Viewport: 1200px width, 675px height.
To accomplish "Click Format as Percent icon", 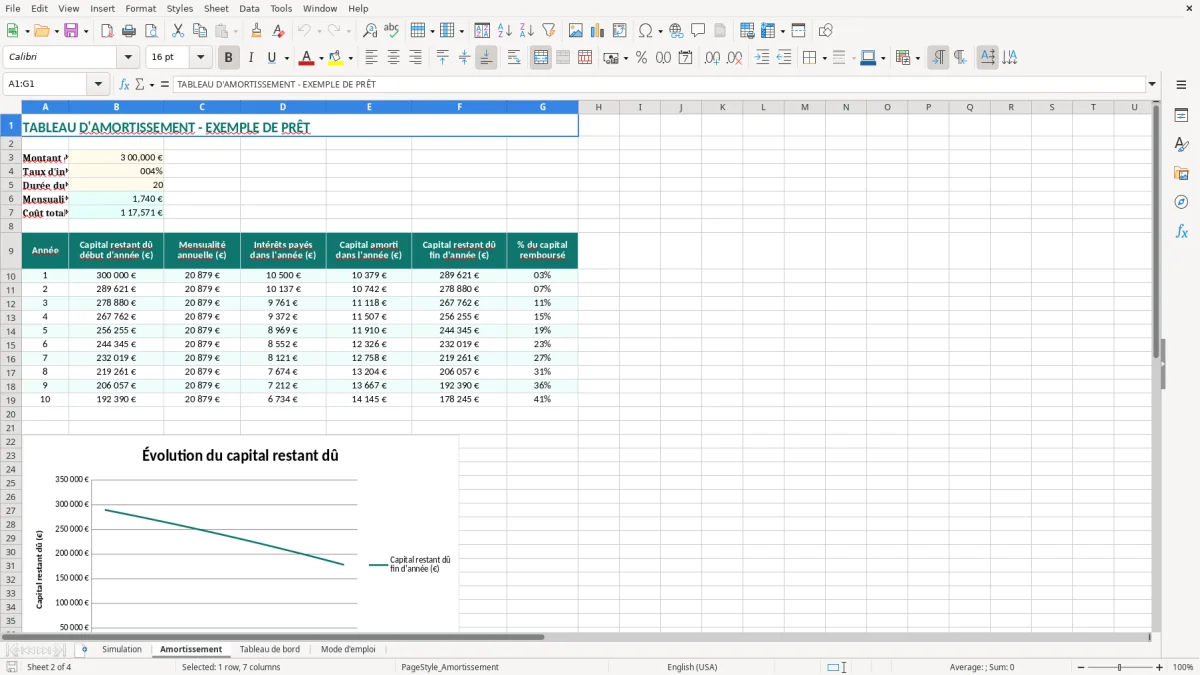I will pyautogui.click(x=641, y=58).
